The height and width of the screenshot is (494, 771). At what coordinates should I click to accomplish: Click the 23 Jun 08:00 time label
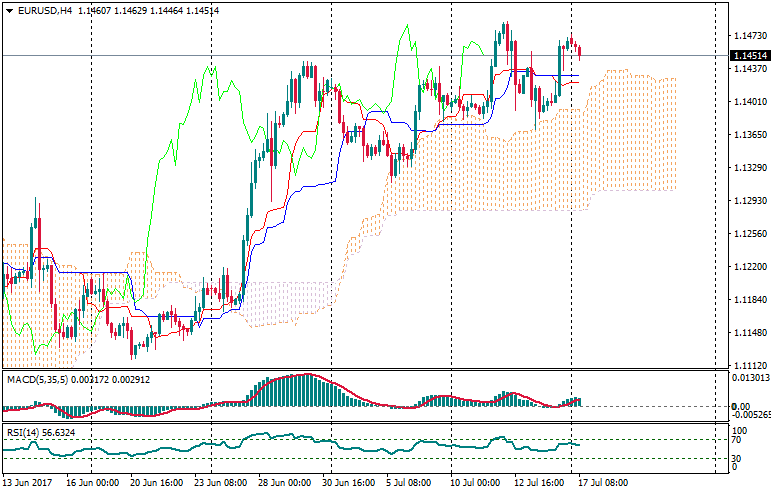click(x=219, y=482)
